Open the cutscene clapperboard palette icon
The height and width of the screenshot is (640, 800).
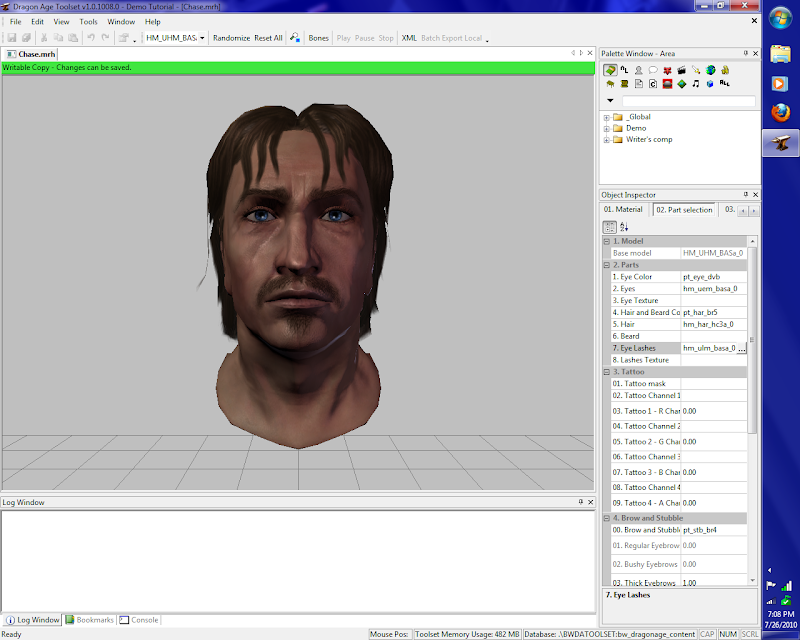click(681, 70)
